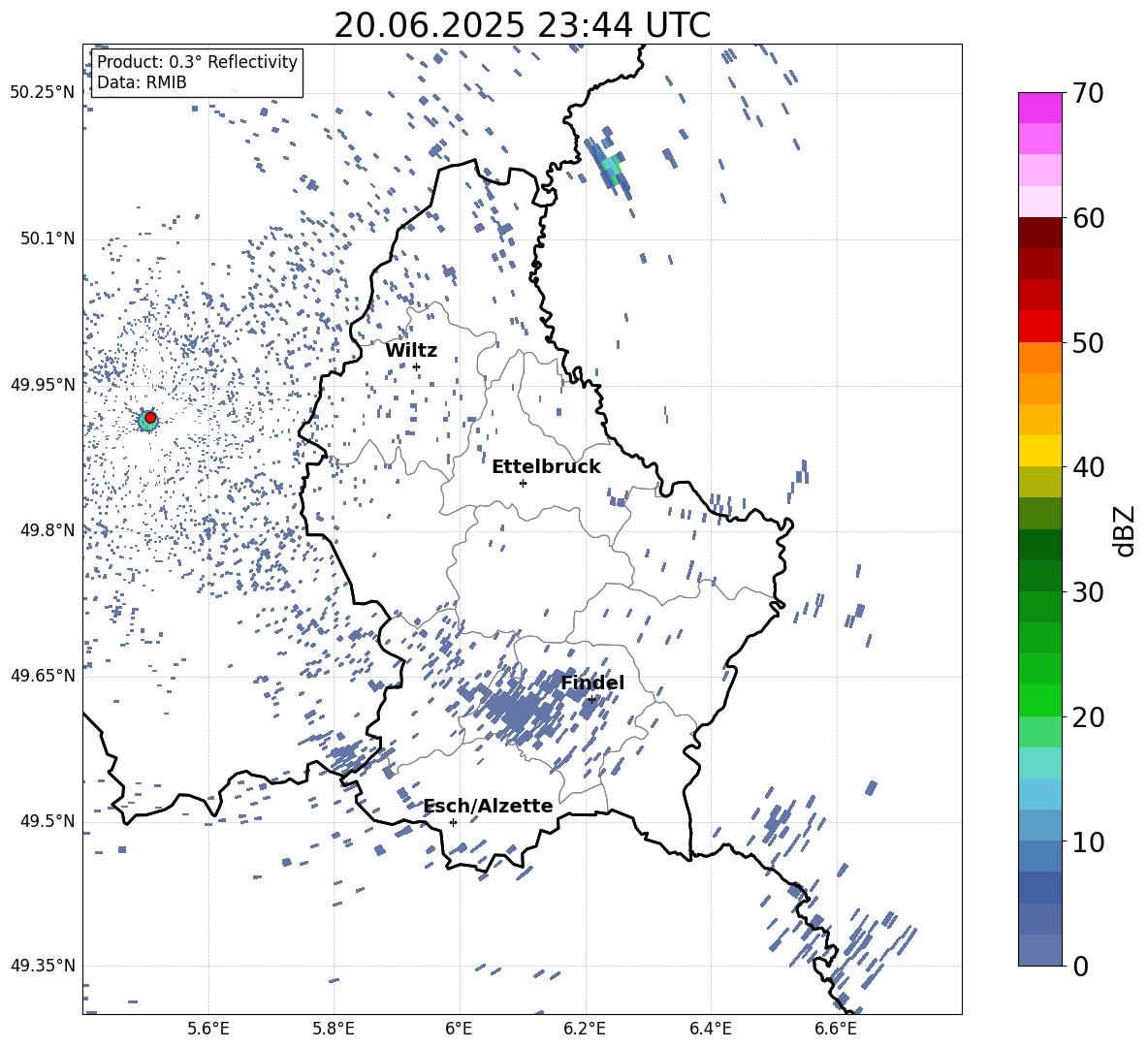This screenshot has height=1048, width=1148.
Task: Click the dark maroon swatch below 60
Action: [1039, 233]
